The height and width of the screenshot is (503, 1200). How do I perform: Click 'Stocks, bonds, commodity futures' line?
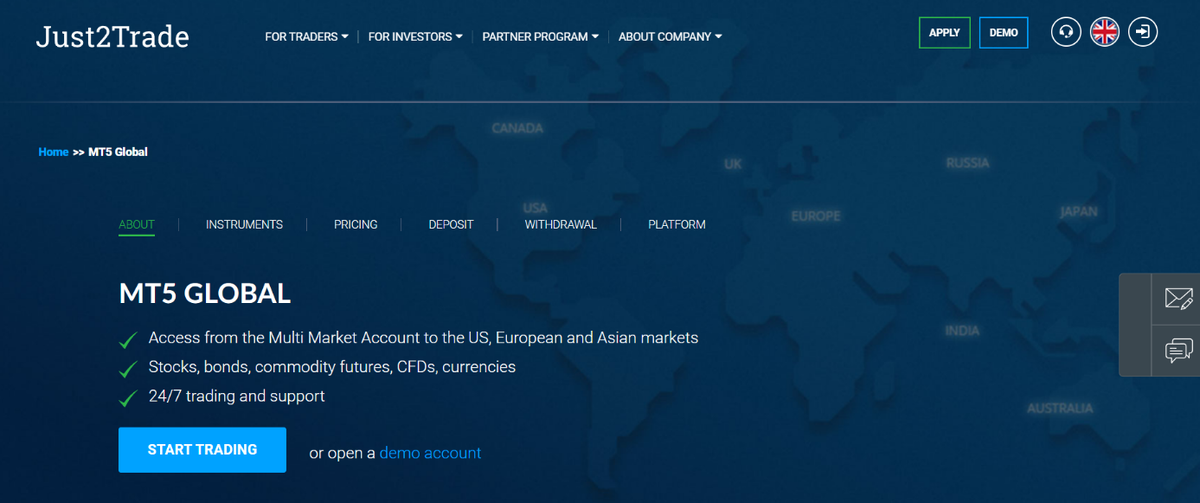click(332, 367)
